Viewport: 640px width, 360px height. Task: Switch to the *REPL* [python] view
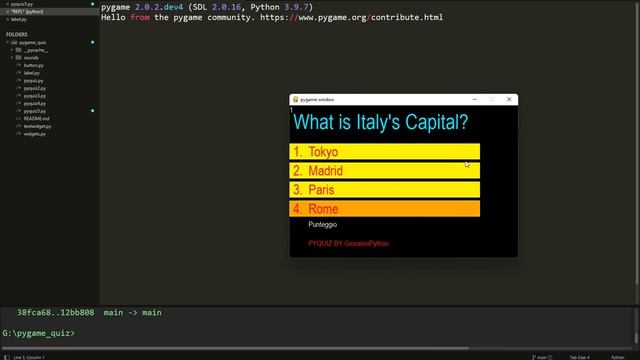point(27,12)
